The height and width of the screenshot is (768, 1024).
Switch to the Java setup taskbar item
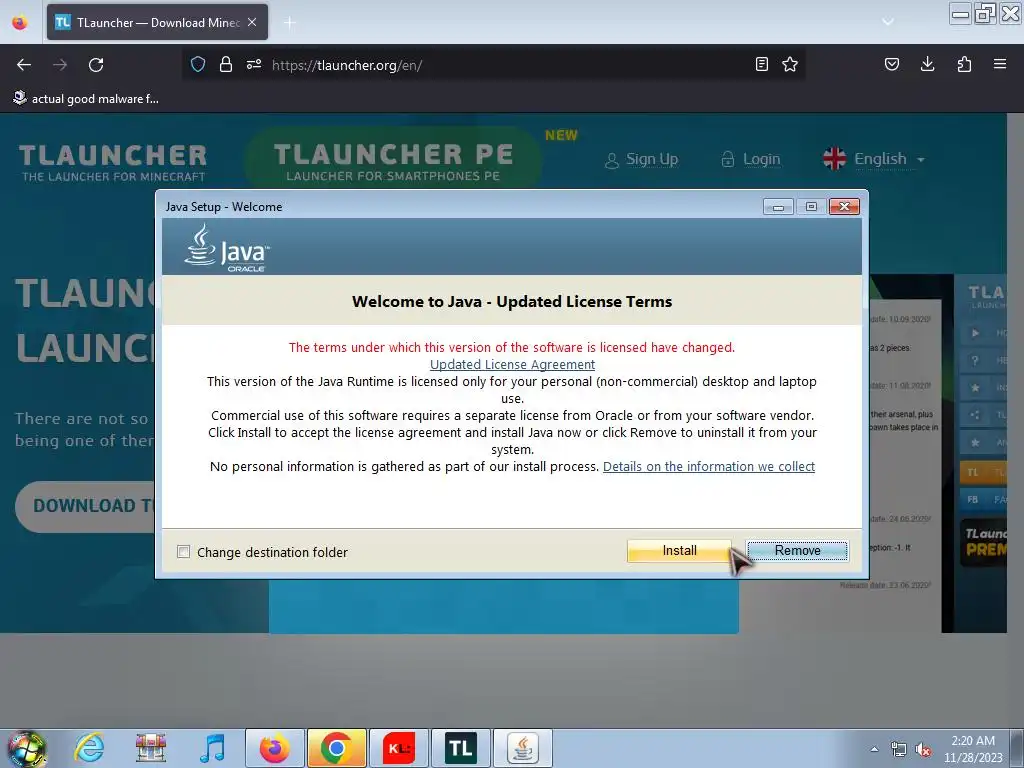(522, 748)
